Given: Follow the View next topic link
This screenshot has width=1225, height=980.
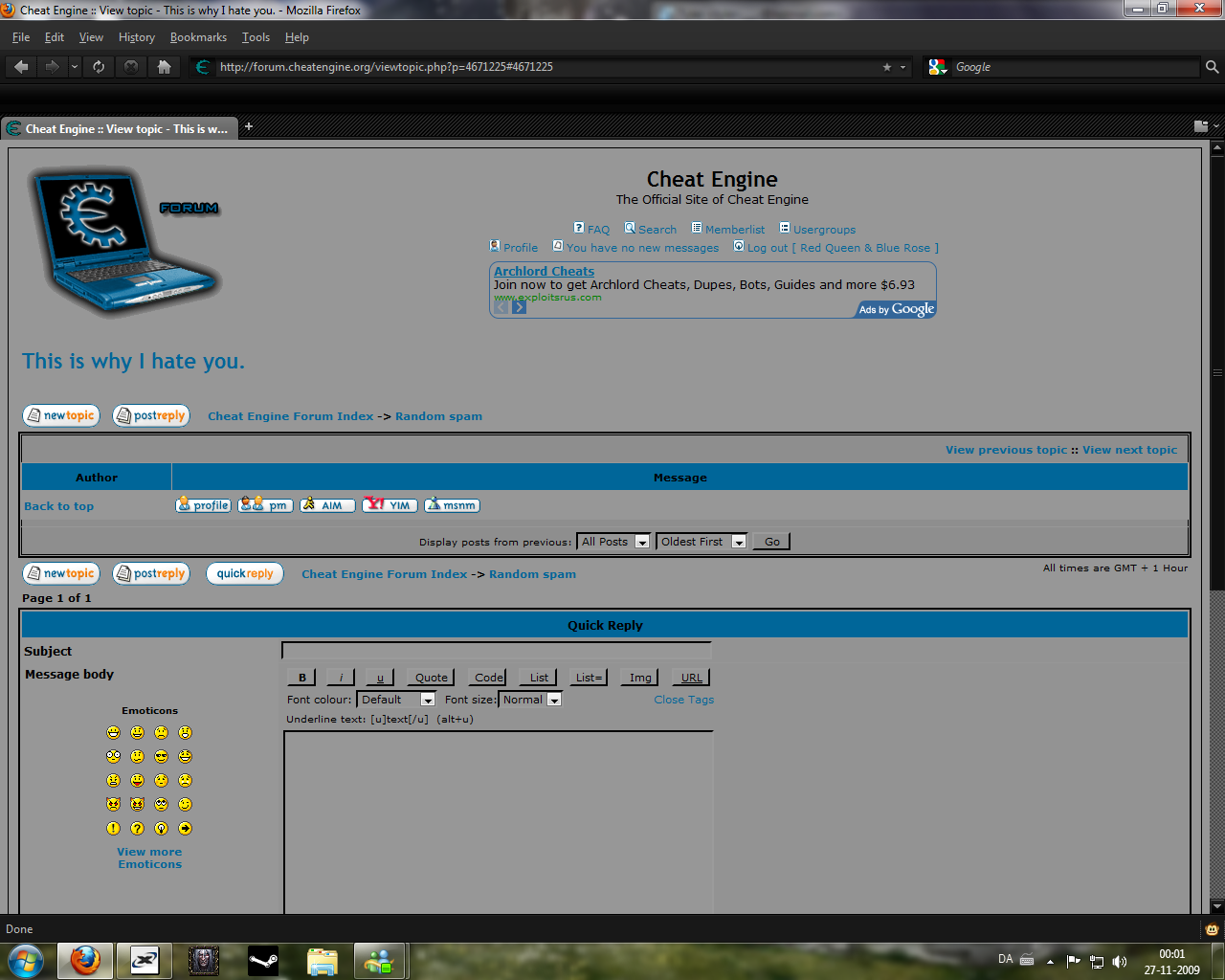Looking at the screenshot, I should pyautogui.click(x=1130, y=450).
